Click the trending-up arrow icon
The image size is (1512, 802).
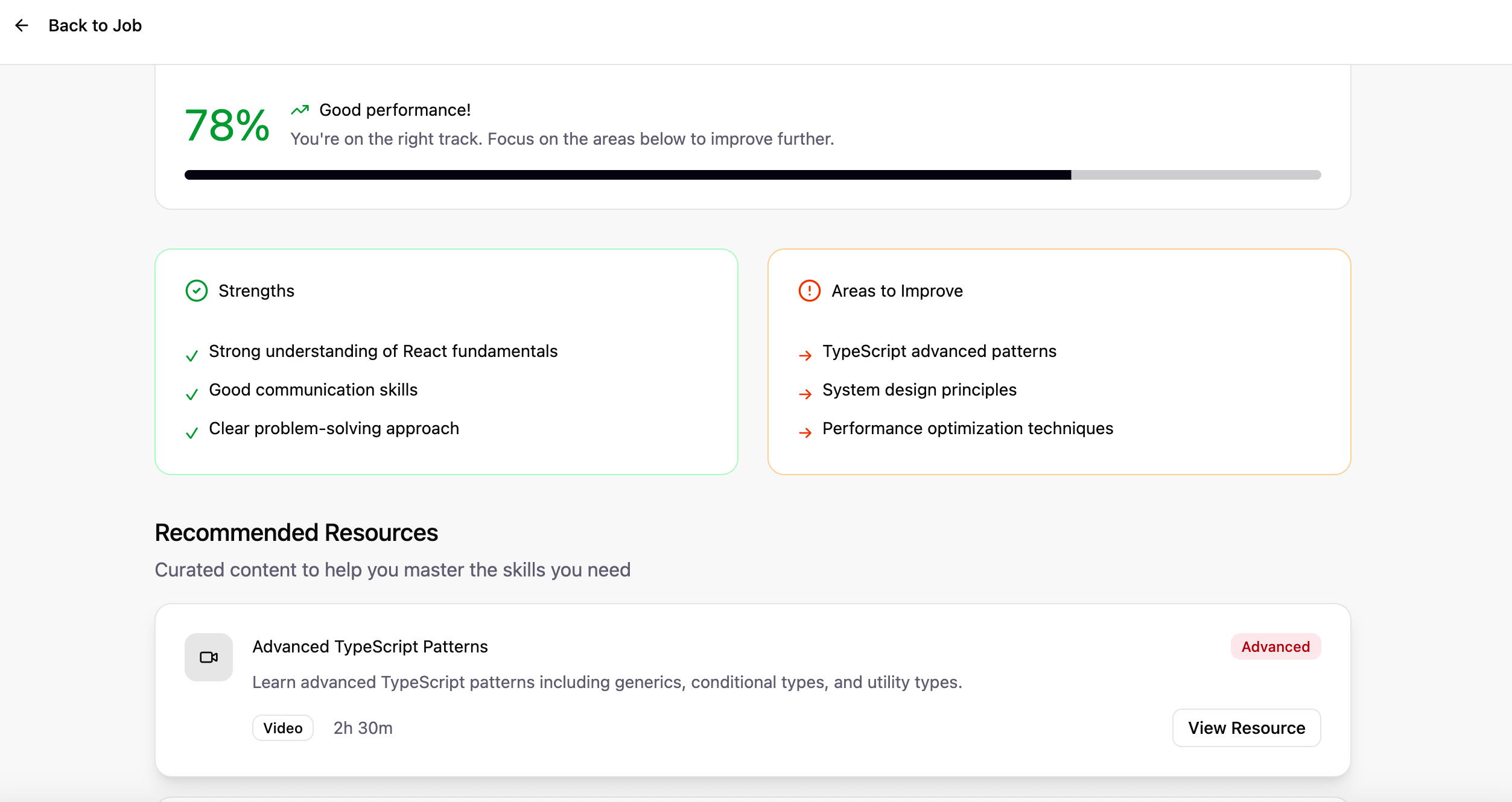point(300,110)
